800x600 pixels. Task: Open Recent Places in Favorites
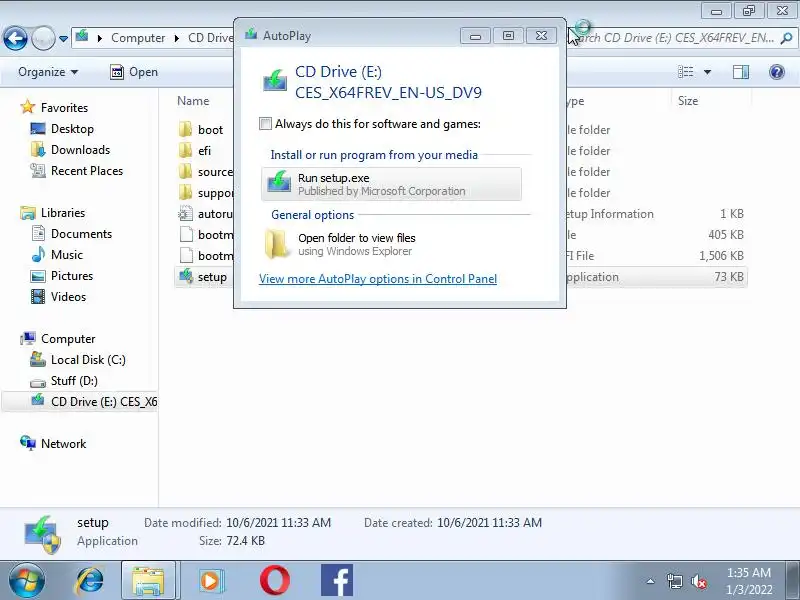tap(87, 170)
